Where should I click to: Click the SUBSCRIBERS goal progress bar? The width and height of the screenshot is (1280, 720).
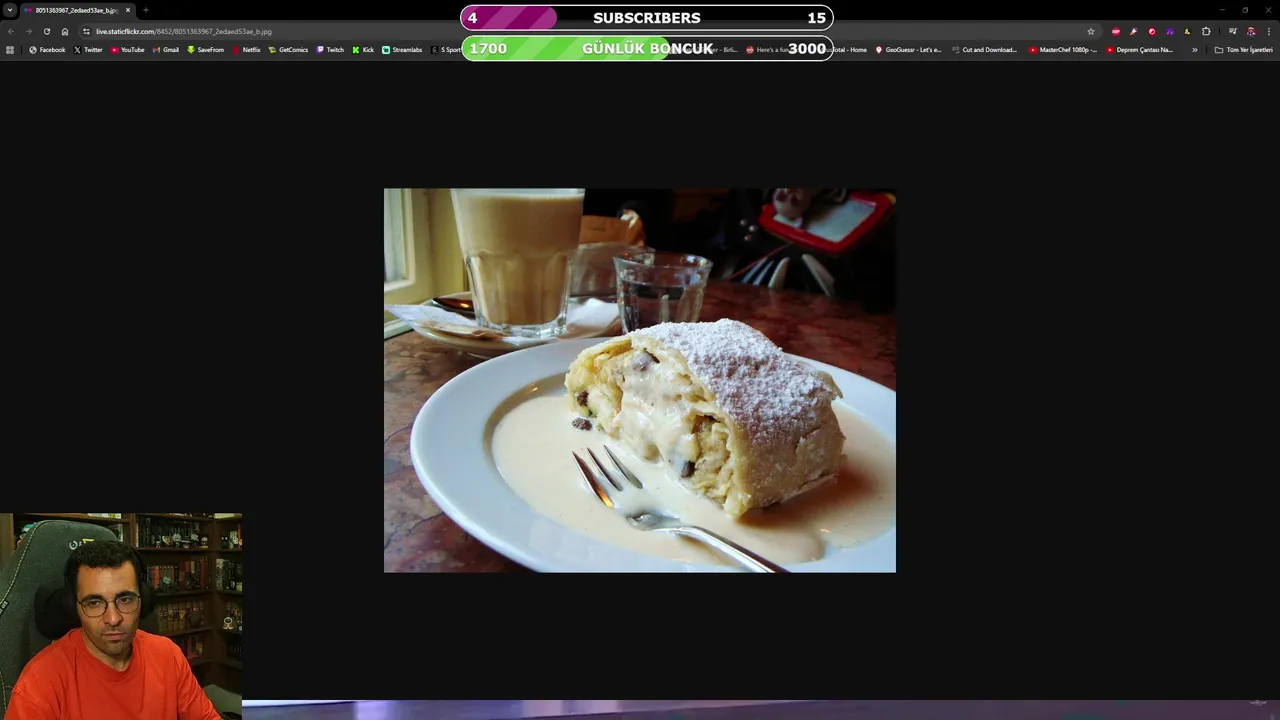click(x=646, y=18)
